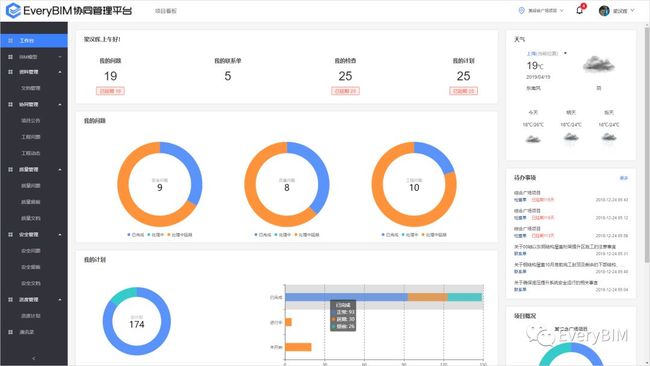Image resolution: width=650 pixels, height=366 pixels.
Task: Click the 已延期 19 badge under 我的问题
Action: tap(110, 91)
